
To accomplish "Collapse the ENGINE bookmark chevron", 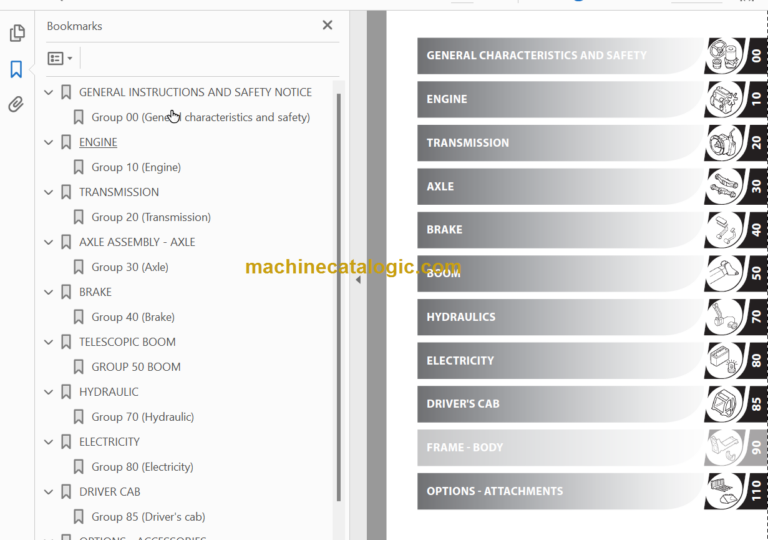I will pos(48,142).
